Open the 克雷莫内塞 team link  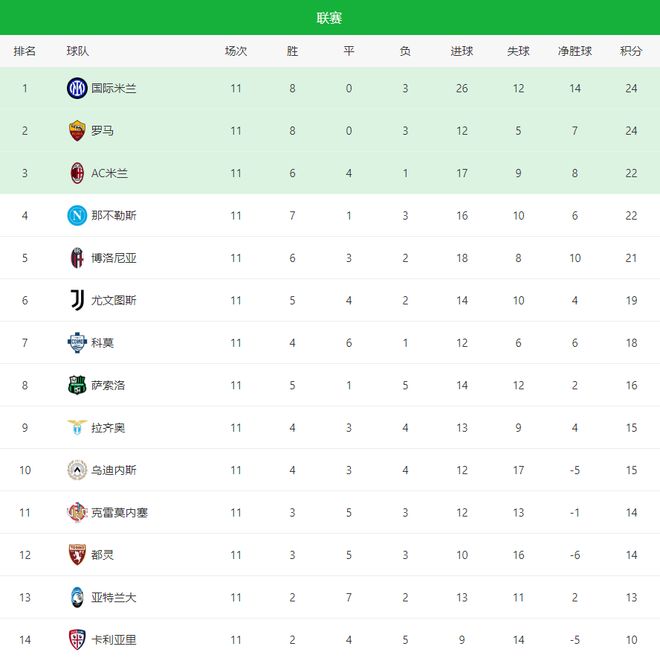(x=120, y=513)
